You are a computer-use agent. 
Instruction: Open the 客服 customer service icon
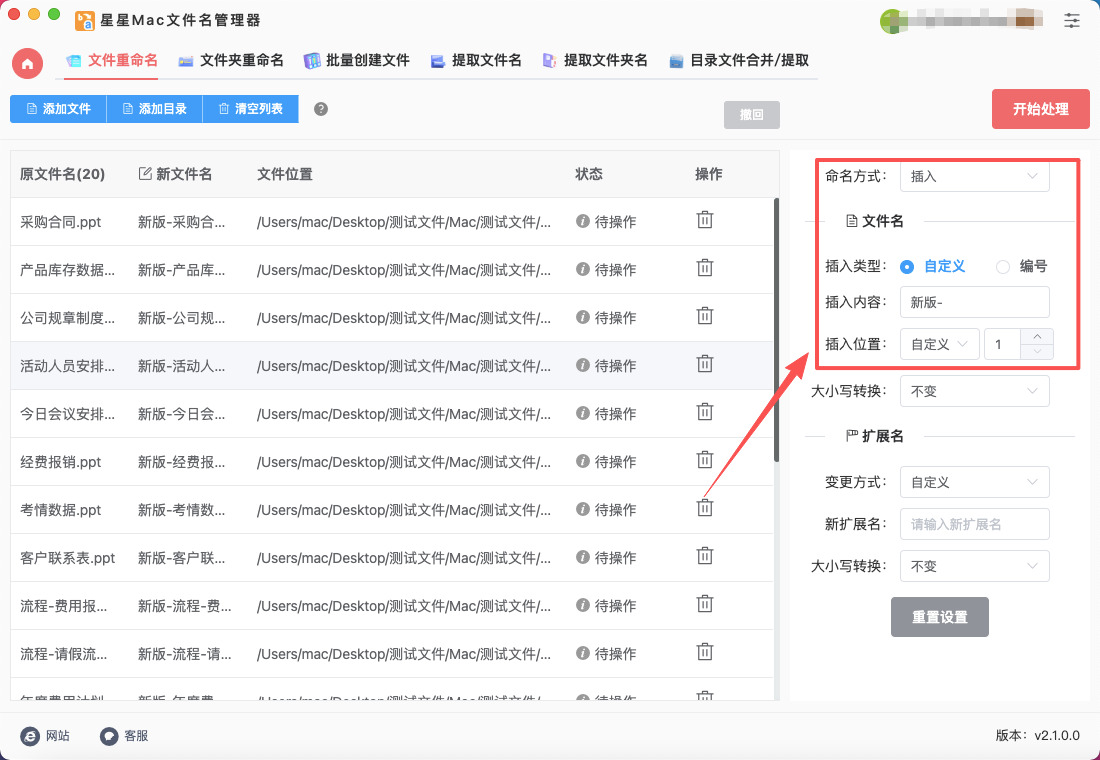click(110, 736)
